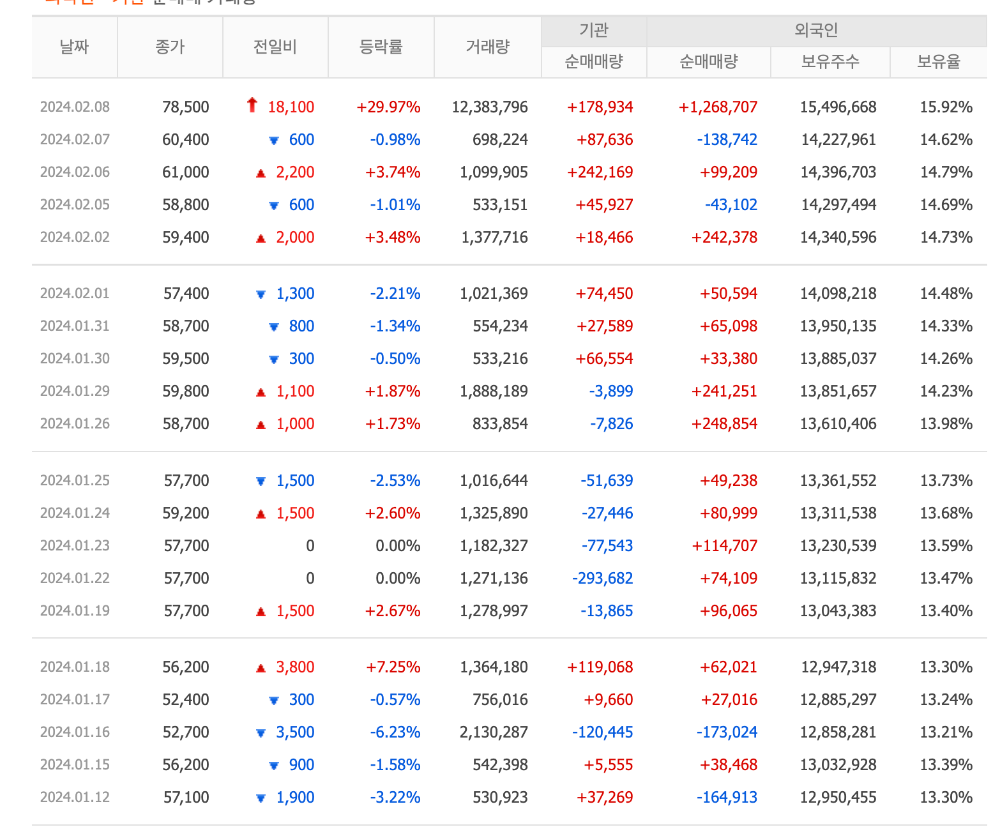Click the blue down arrow on 2024.02.07 row
Image resolution: width=1000 pixels, height=837 pixels.
click(x=273, y=140)
